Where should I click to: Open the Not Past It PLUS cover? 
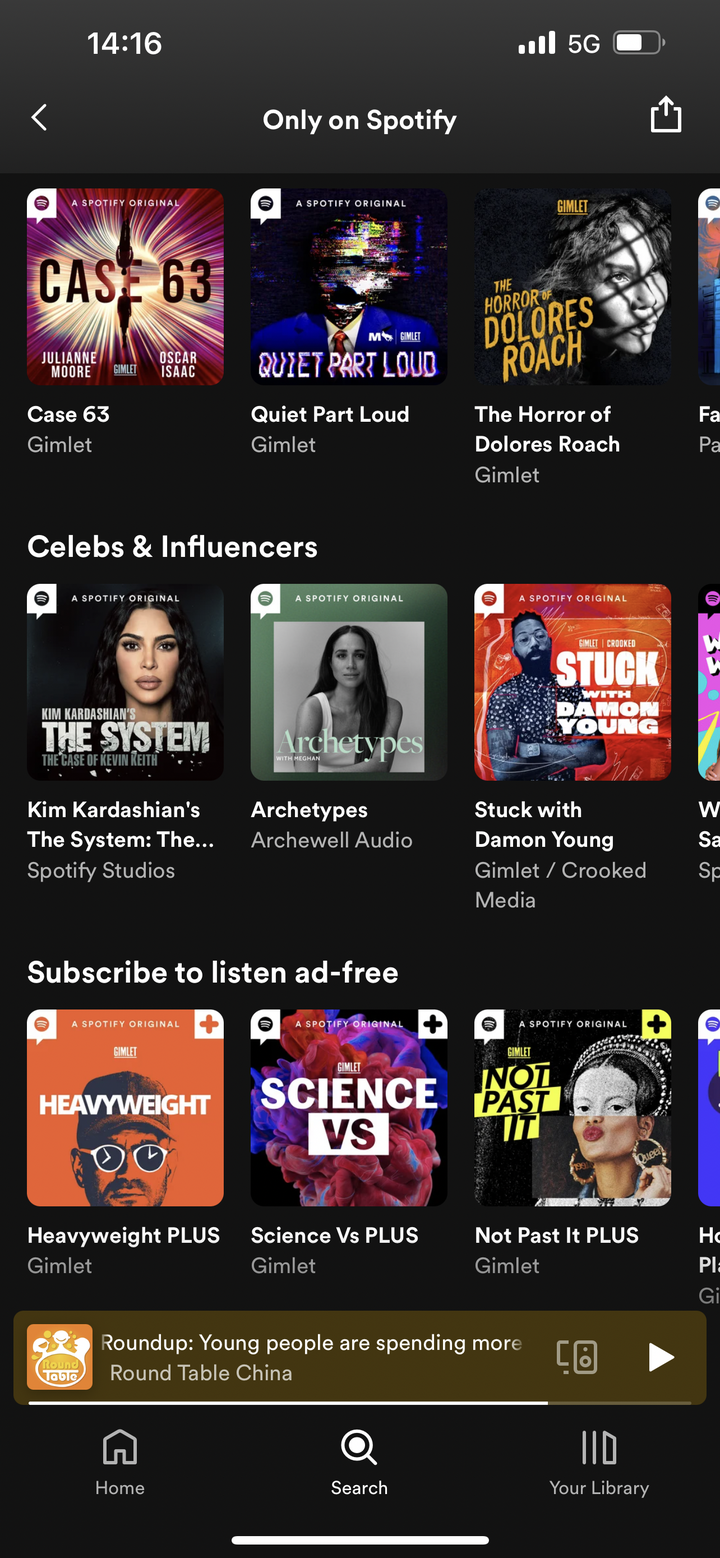click(573, 1108)
